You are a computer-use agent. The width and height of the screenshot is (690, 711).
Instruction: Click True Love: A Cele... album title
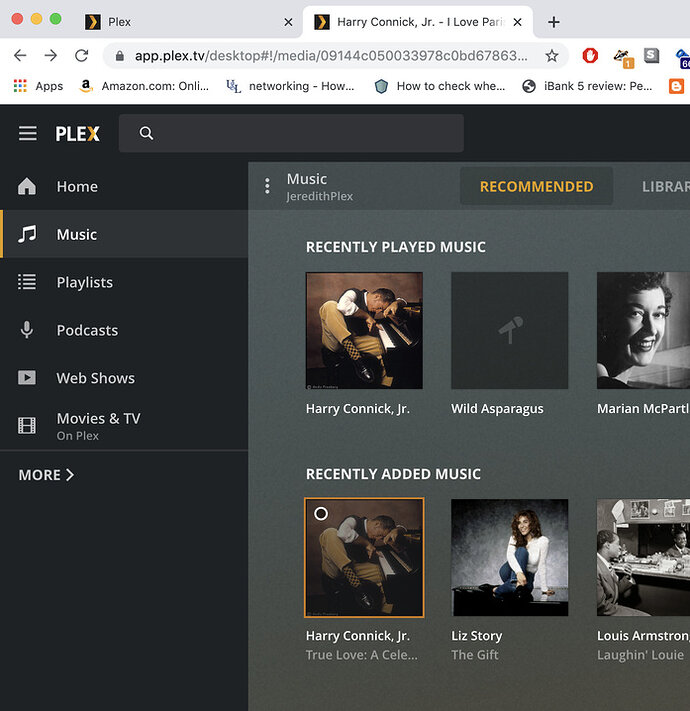click(x=361, y=655)
